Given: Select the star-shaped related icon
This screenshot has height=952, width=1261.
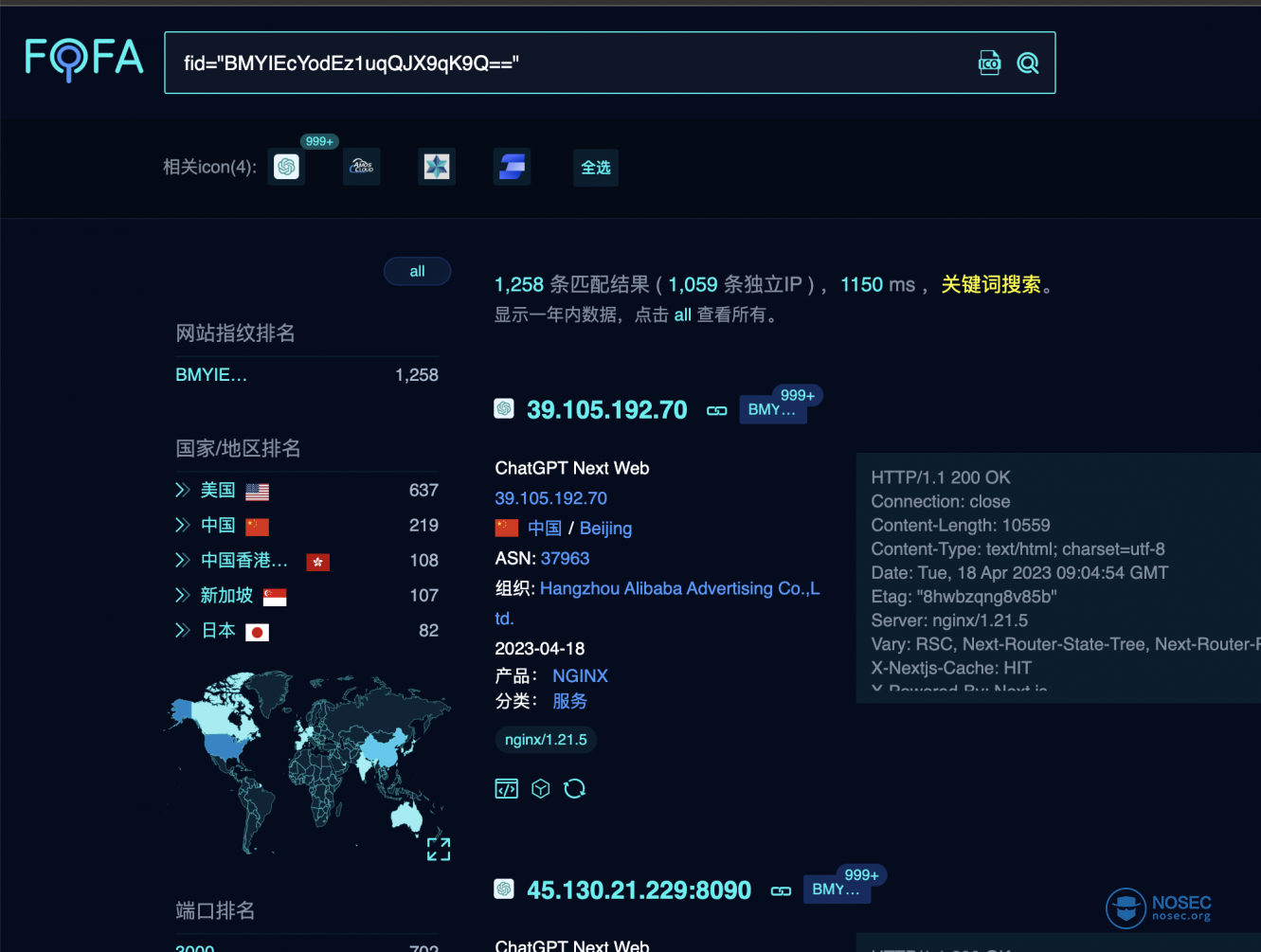Looking at the screenshot, I should (437, 167).
